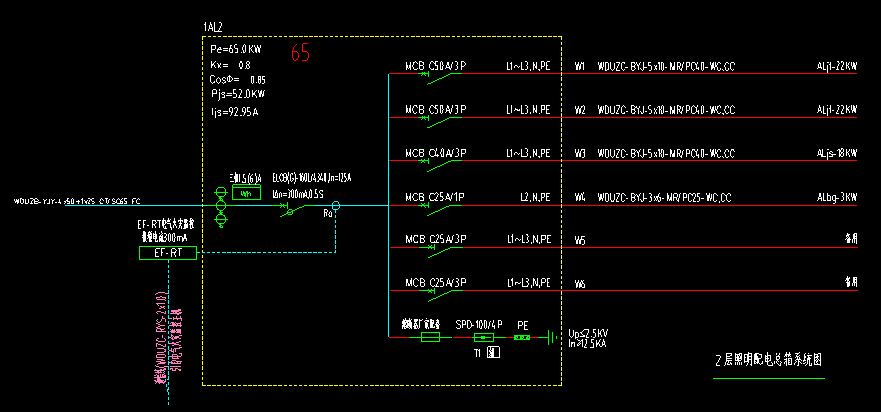The width and height of the screenshot is (881, 412).
Task: Click the "Kx= 0.8" parameter text
Action: (230, 65)
